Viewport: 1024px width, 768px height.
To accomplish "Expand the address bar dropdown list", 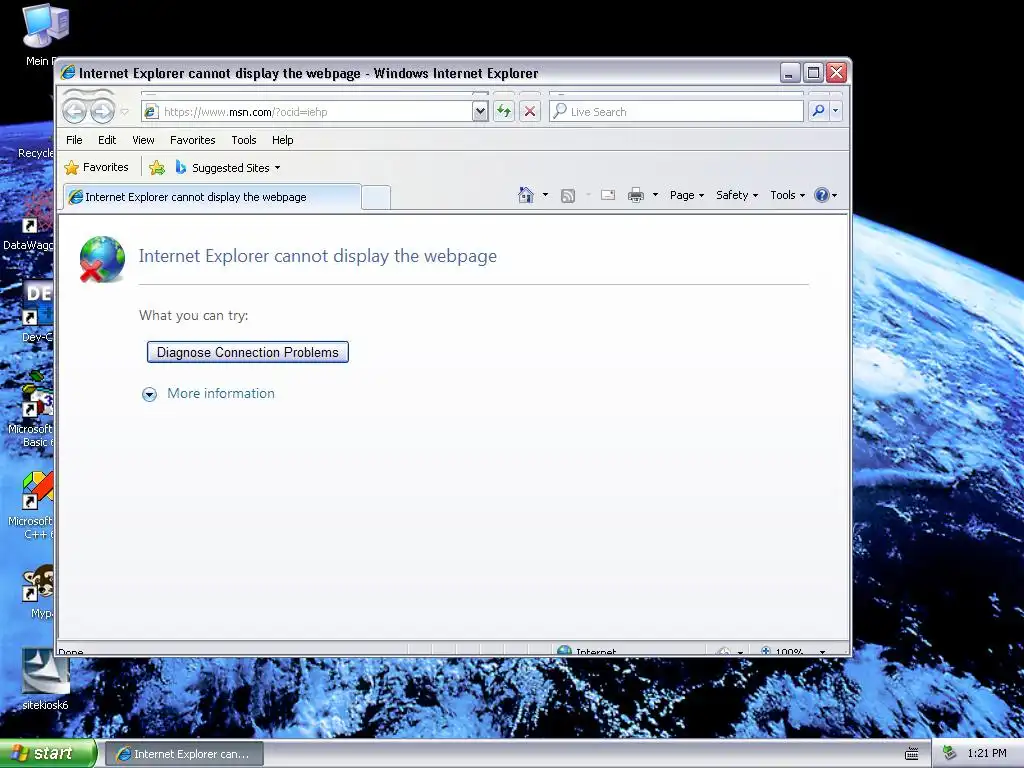I will tap(480, 112).
